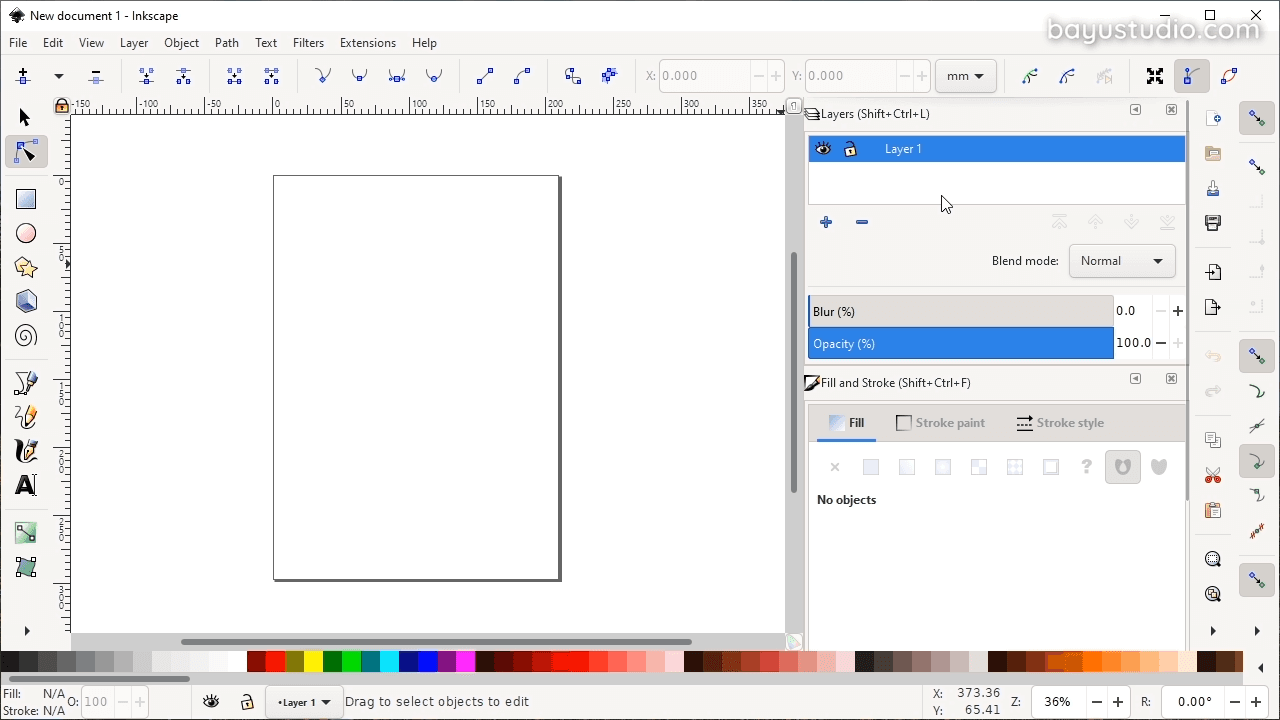Select the Text tool
Image resolution: width=1280 pixels, height=720 pixels.
(x=26, y=485)
